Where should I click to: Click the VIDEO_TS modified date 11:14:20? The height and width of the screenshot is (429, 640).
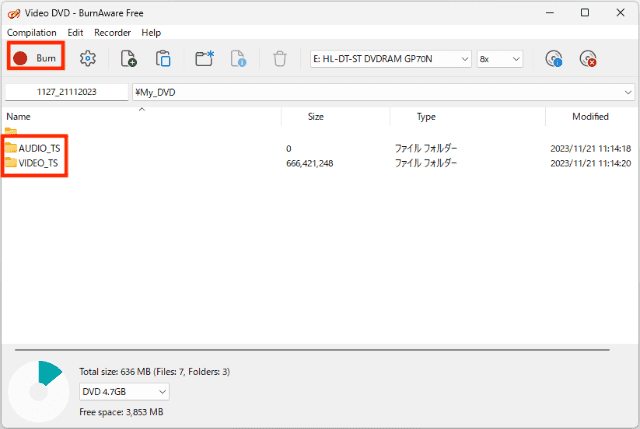(x=591, y=163)
